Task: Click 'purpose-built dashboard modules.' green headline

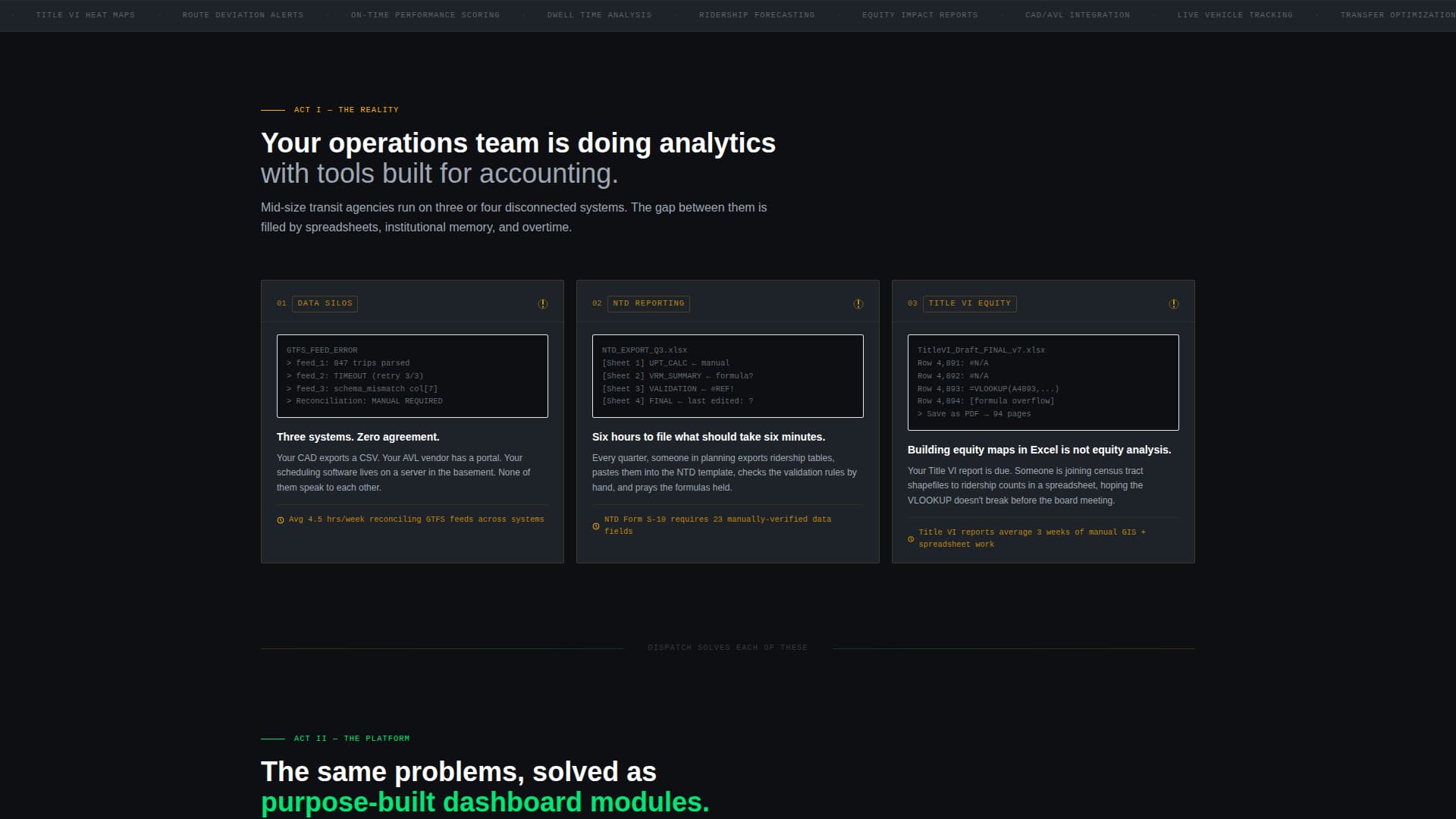Action: (485, 802)
